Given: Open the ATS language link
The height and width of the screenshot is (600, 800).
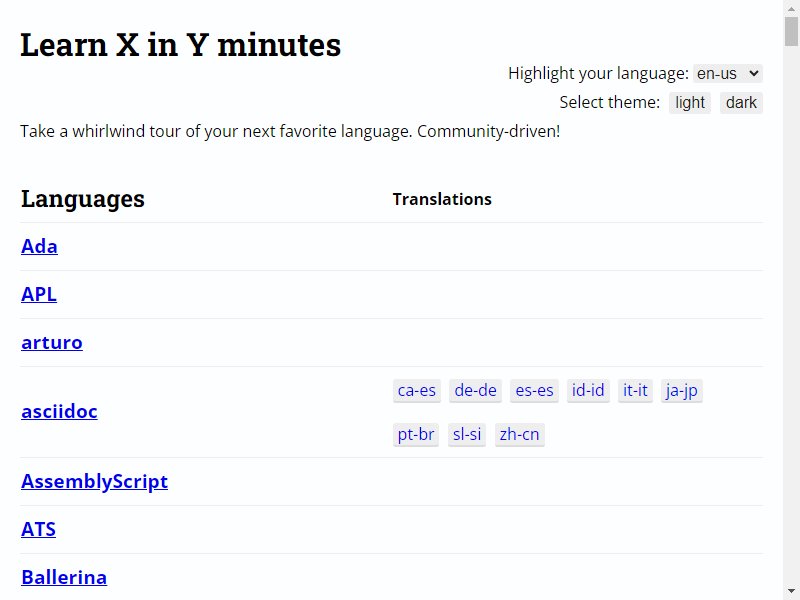Looking at the screenshot, I should coord(38,529).
